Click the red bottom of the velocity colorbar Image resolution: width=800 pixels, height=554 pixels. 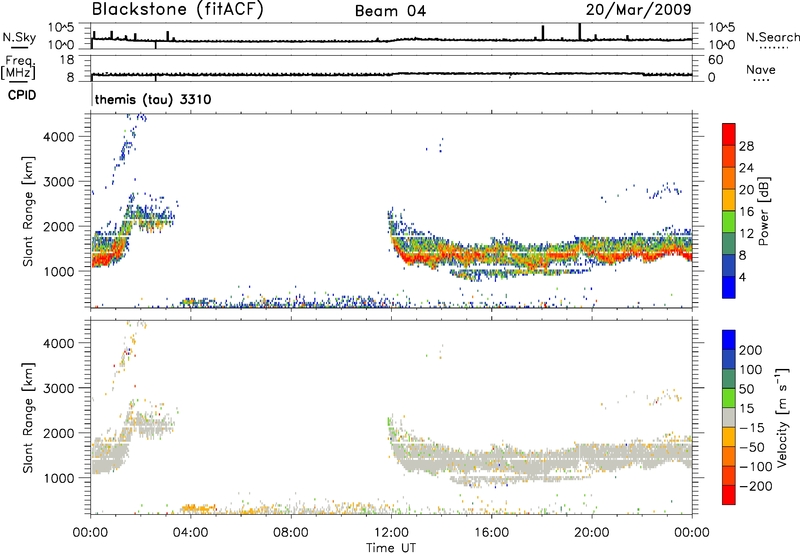pyautogui.click(x=729, y=495)
